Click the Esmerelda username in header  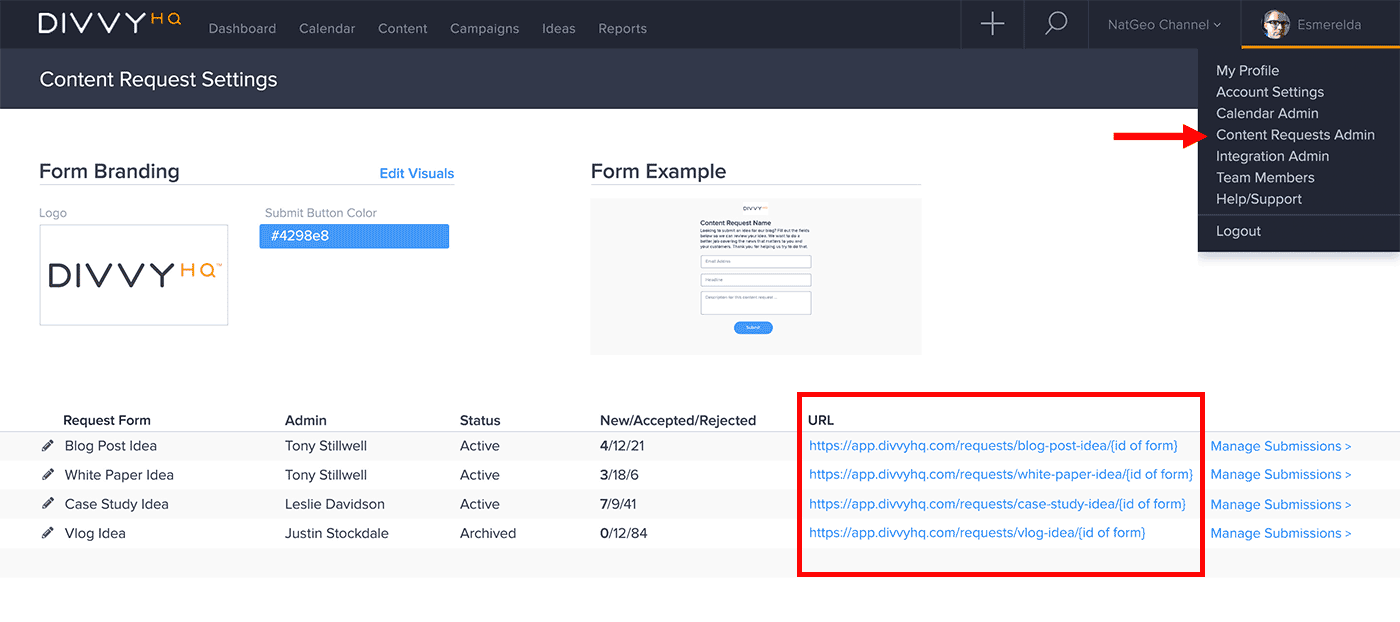[x=1329, y=25]
